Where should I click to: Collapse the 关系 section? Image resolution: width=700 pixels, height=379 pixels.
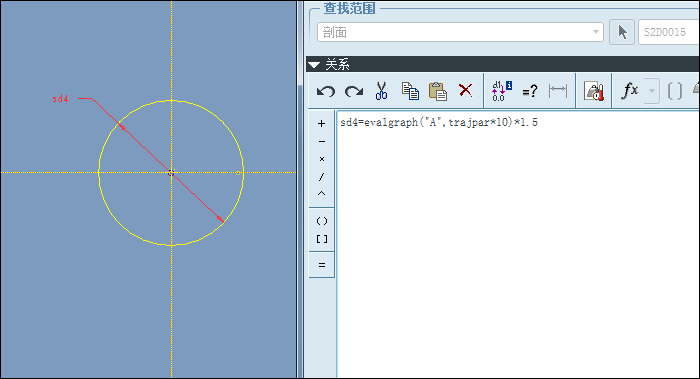coord(314,65)
